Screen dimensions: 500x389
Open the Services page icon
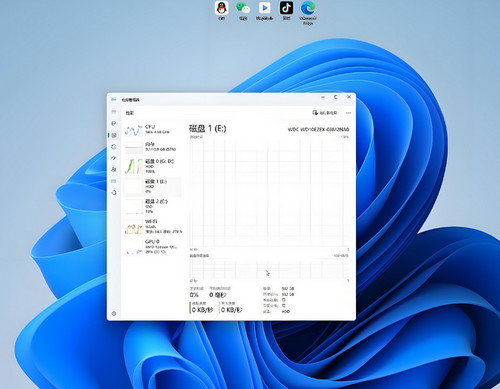(x=114, y=193)
